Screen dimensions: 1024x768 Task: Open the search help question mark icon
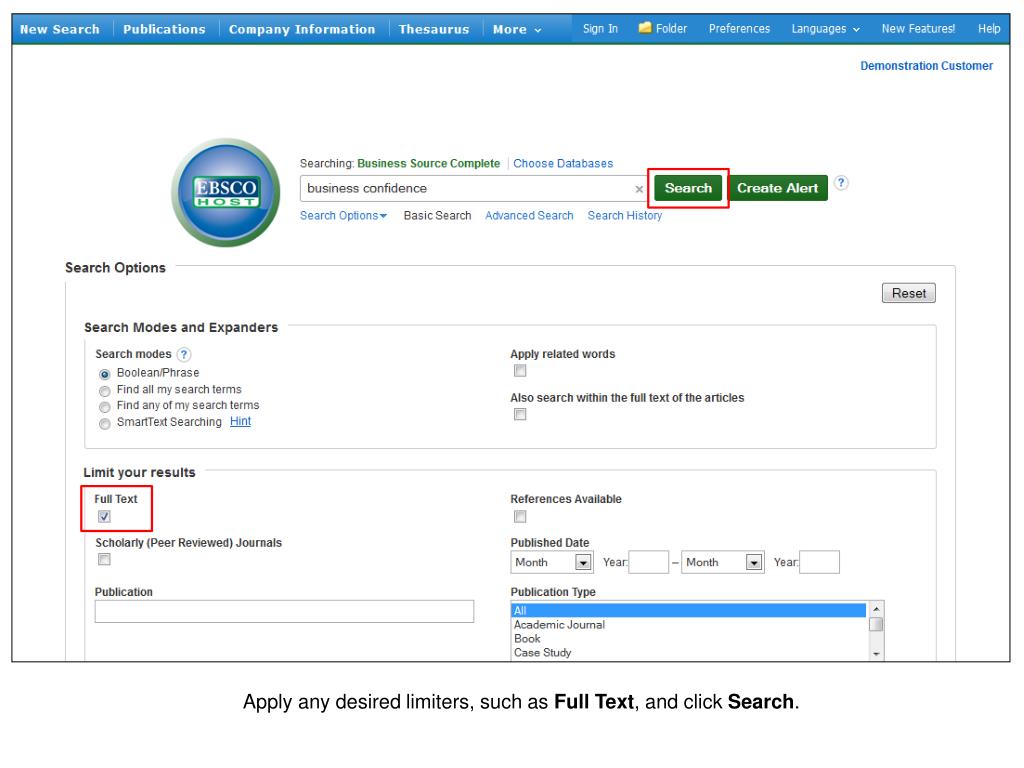point(841,183)
